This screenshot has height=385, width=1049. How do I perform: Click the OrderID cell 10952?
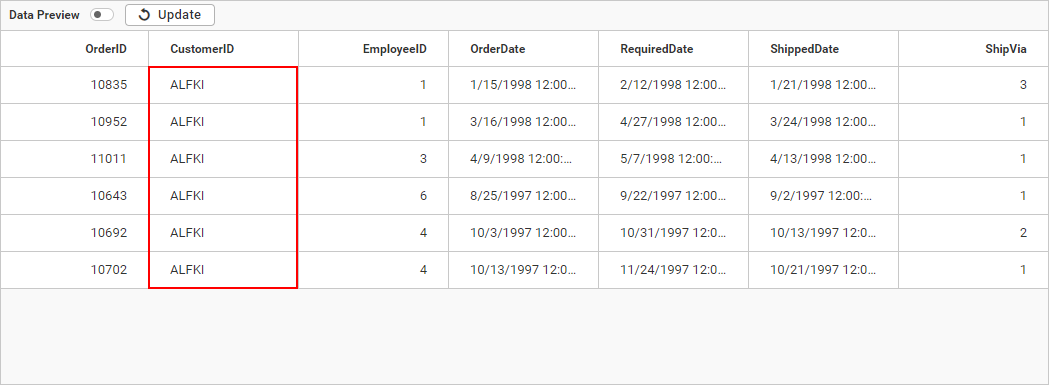coord(74,122)
